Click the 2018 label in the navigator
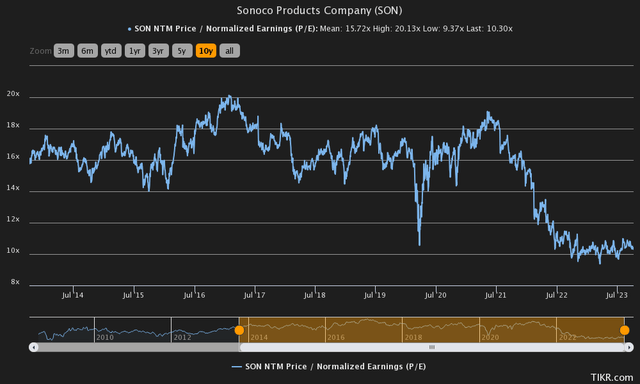The width and height of the screenshot is (640, 384). pyautogui.click(x=413, y=337)
